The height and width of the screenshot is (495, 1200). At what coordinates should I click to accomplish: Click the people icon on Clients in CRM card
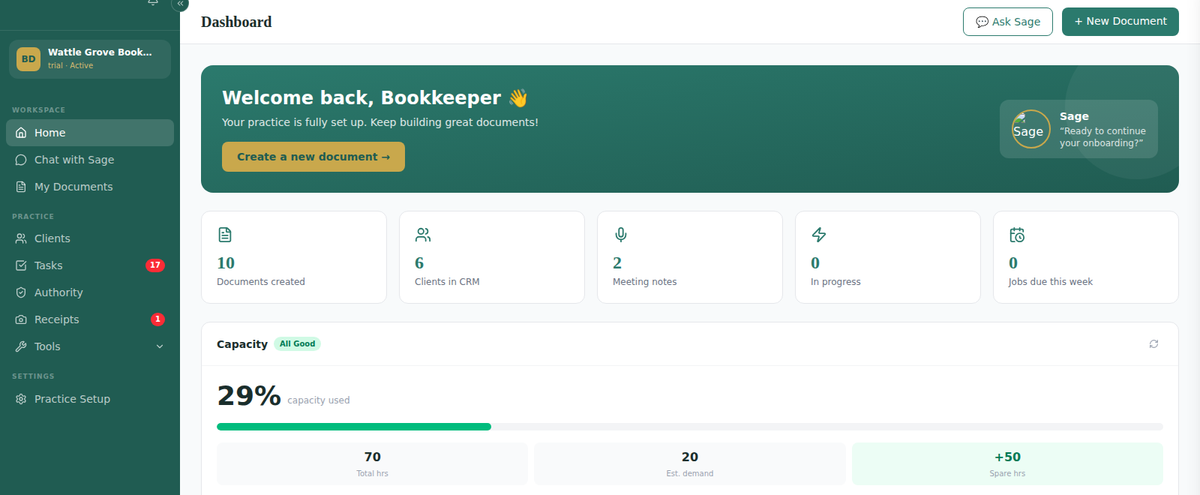(423, 235)
